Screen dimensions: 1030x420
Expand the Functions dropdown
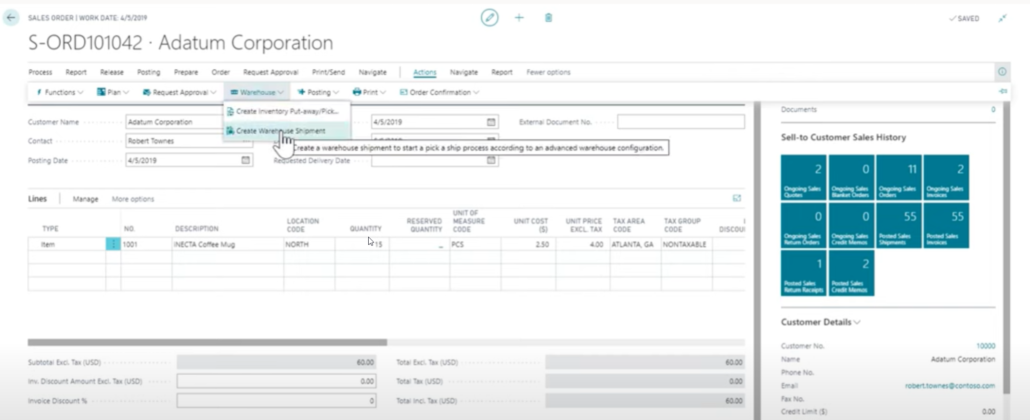coord(60,92)
